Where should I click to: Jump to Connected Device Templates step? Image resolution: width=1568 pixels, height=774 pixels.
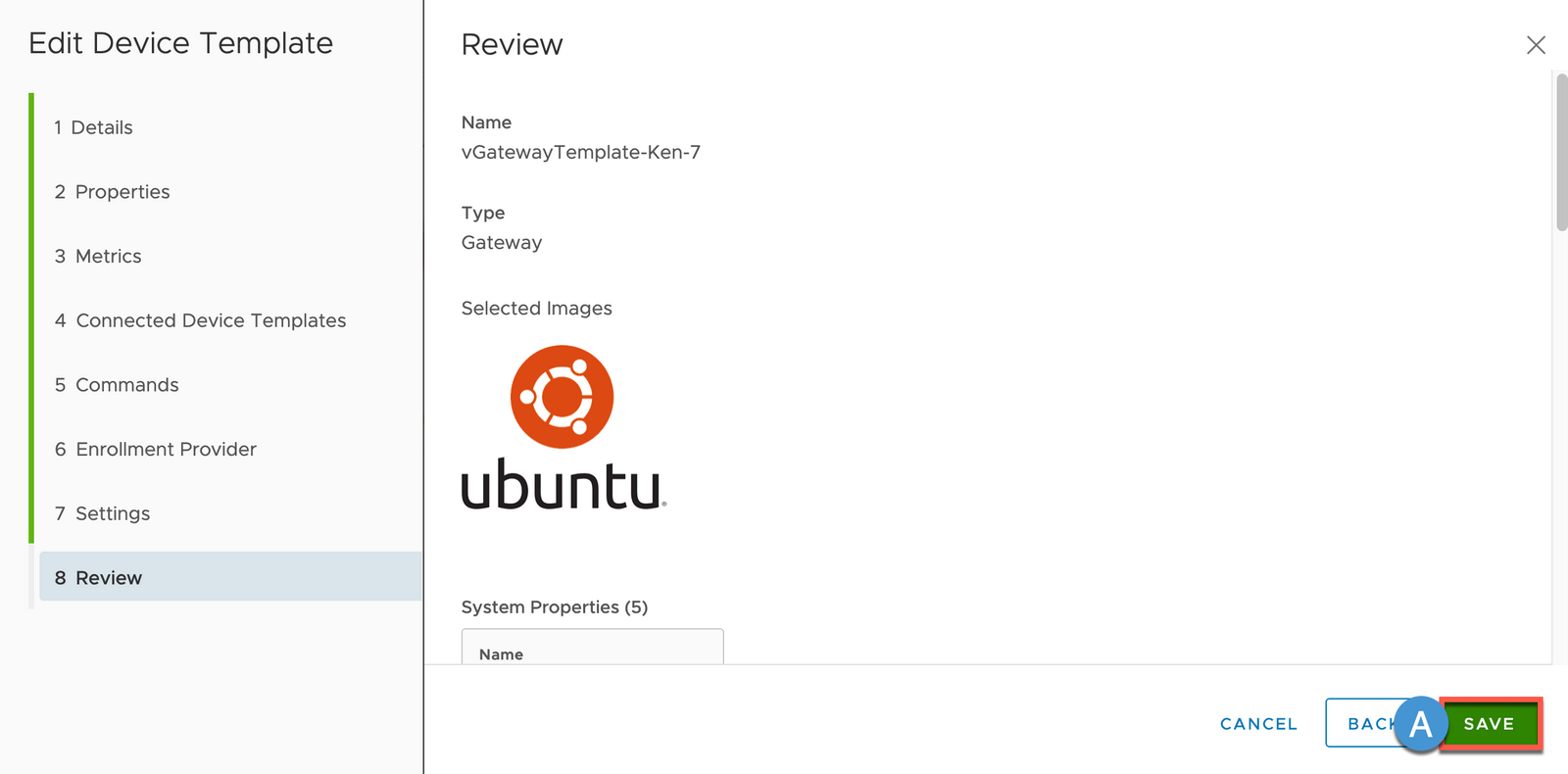[200, 320]
